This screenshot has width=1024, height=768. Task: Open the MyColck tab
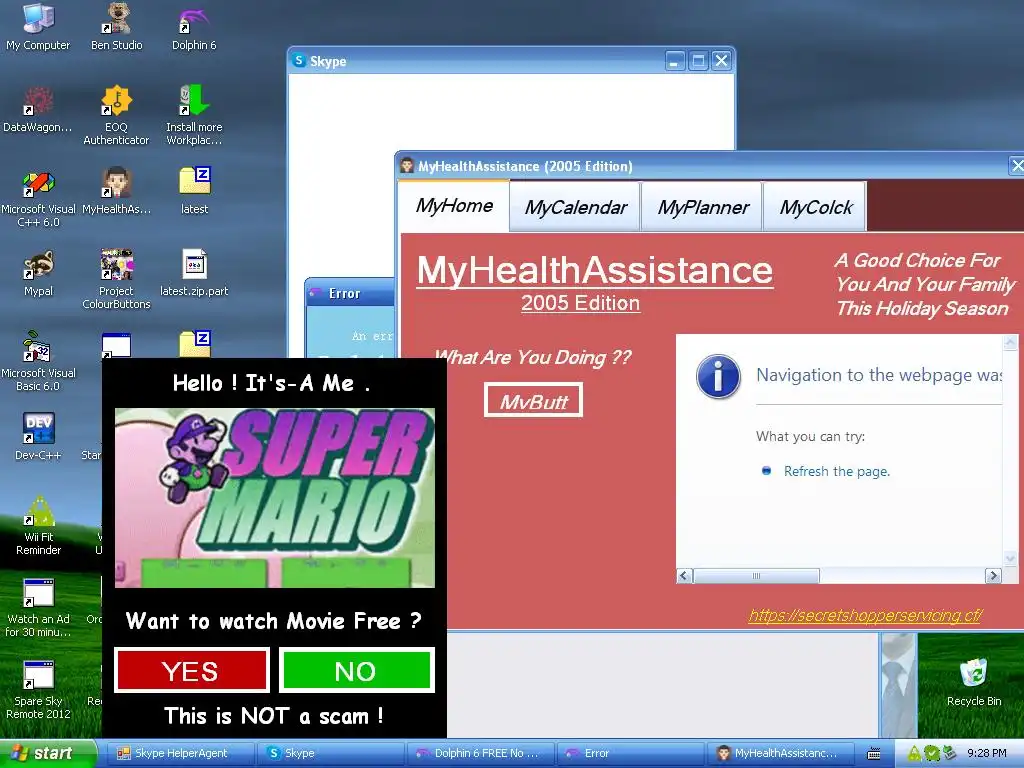815,208
